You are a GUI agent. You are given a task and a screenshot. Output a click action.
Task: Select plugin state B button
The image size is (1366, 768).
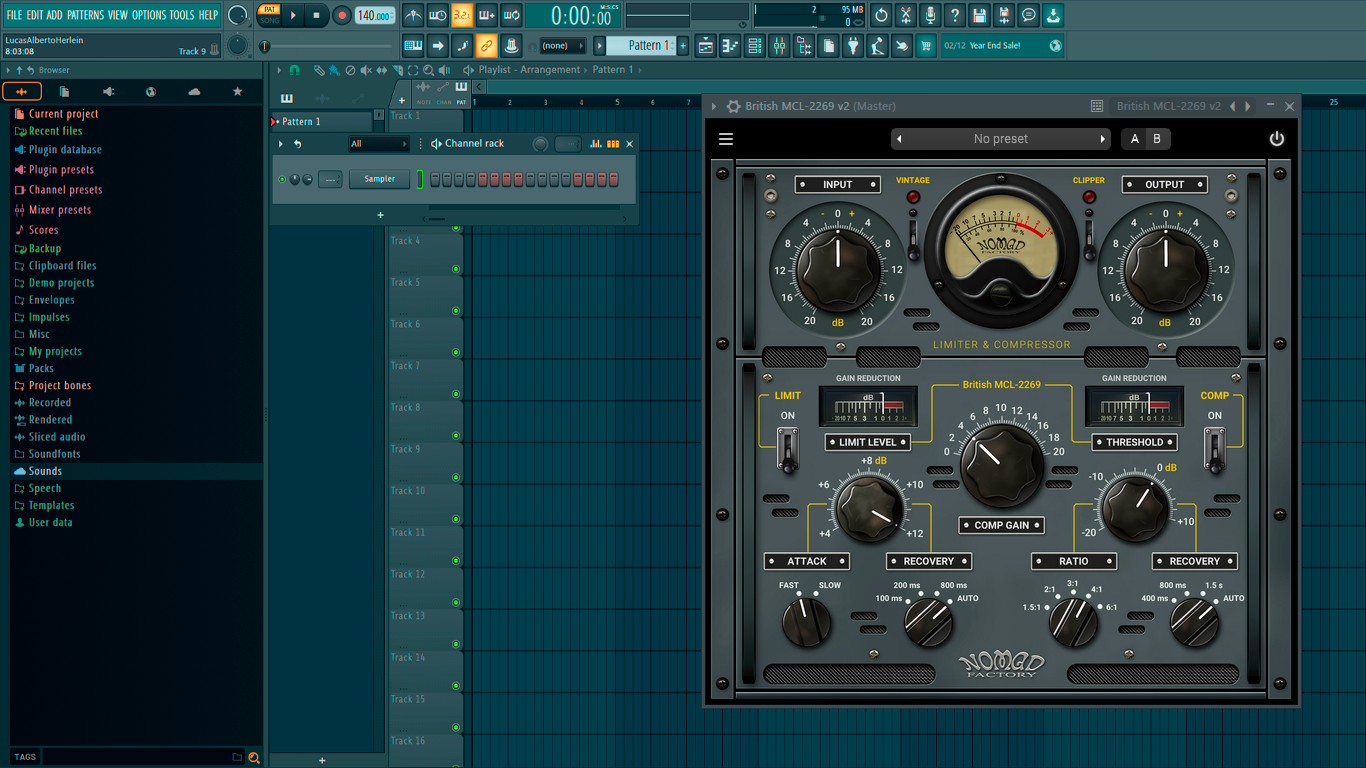coord(1157,139)
